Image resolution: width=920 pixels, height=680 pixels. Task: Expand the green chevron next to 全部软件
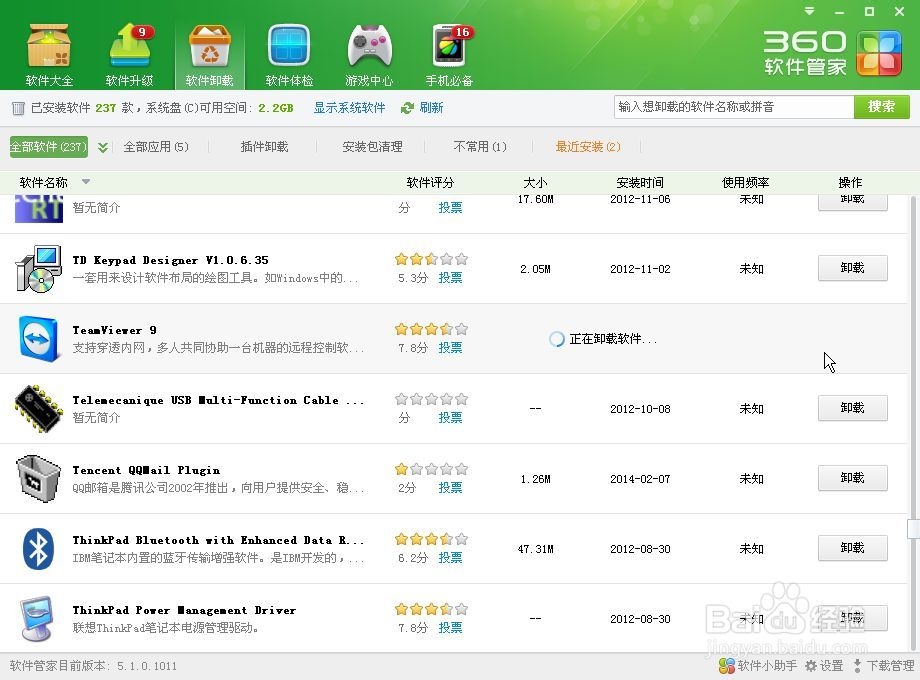tap(103, 147)
